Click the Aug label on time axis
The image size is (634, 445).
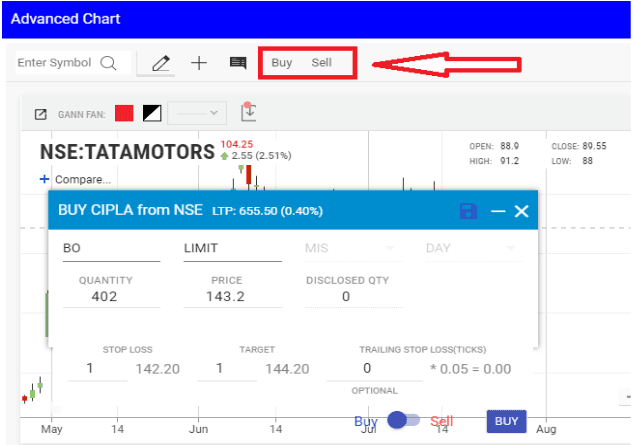pyautogui.click(x=546, y=429)
